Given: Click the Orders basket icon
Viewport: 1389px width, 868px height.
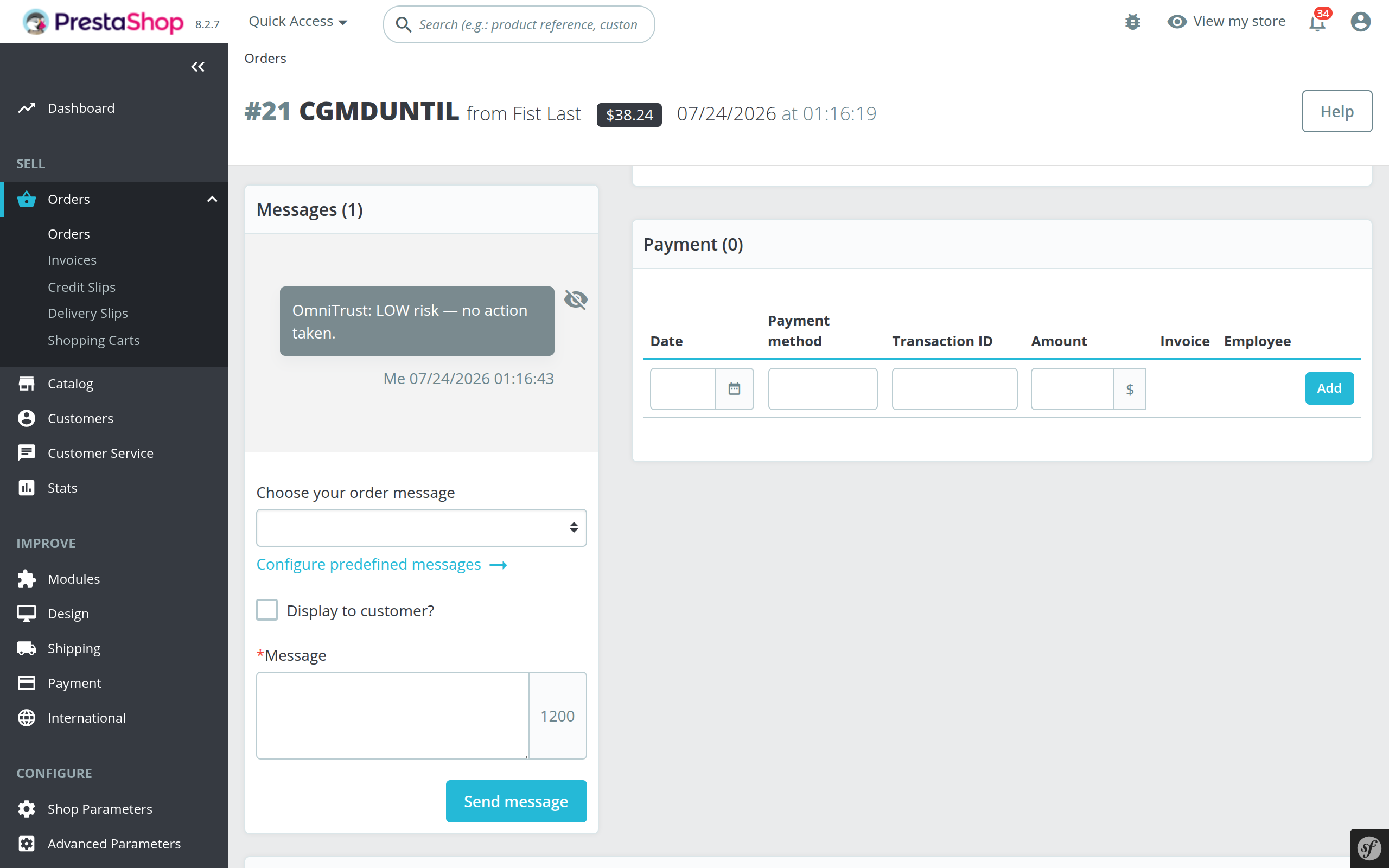Looking at the screenshot, I should tap(27, 199).
